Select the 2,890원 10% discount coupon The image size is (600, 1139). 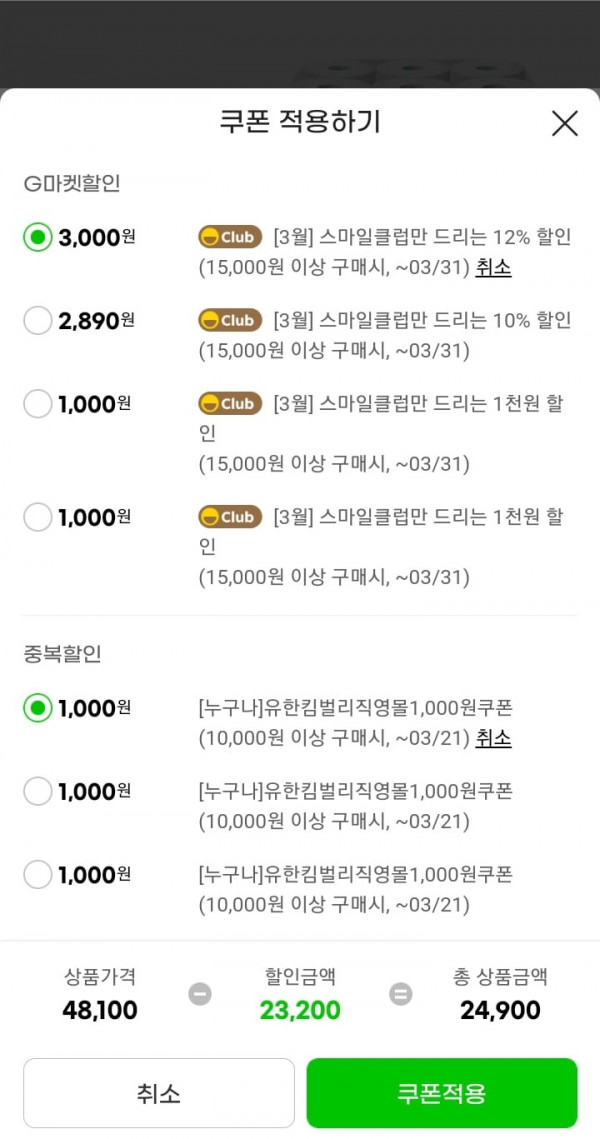[38, 320]
